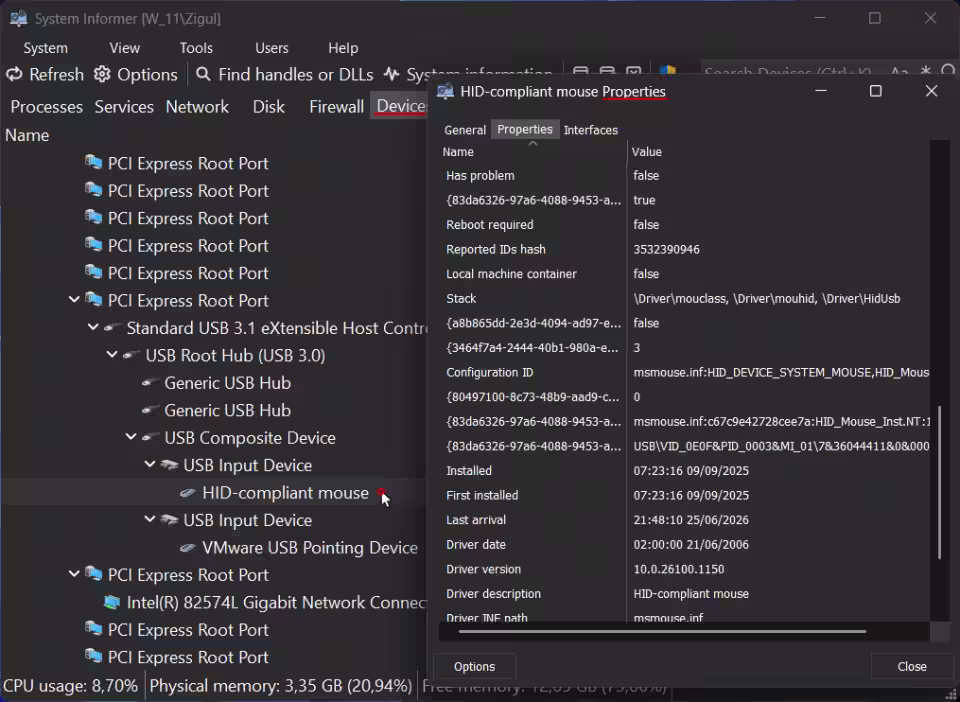Sort by Name column in Properties dialog

click(x=533, y=152)
